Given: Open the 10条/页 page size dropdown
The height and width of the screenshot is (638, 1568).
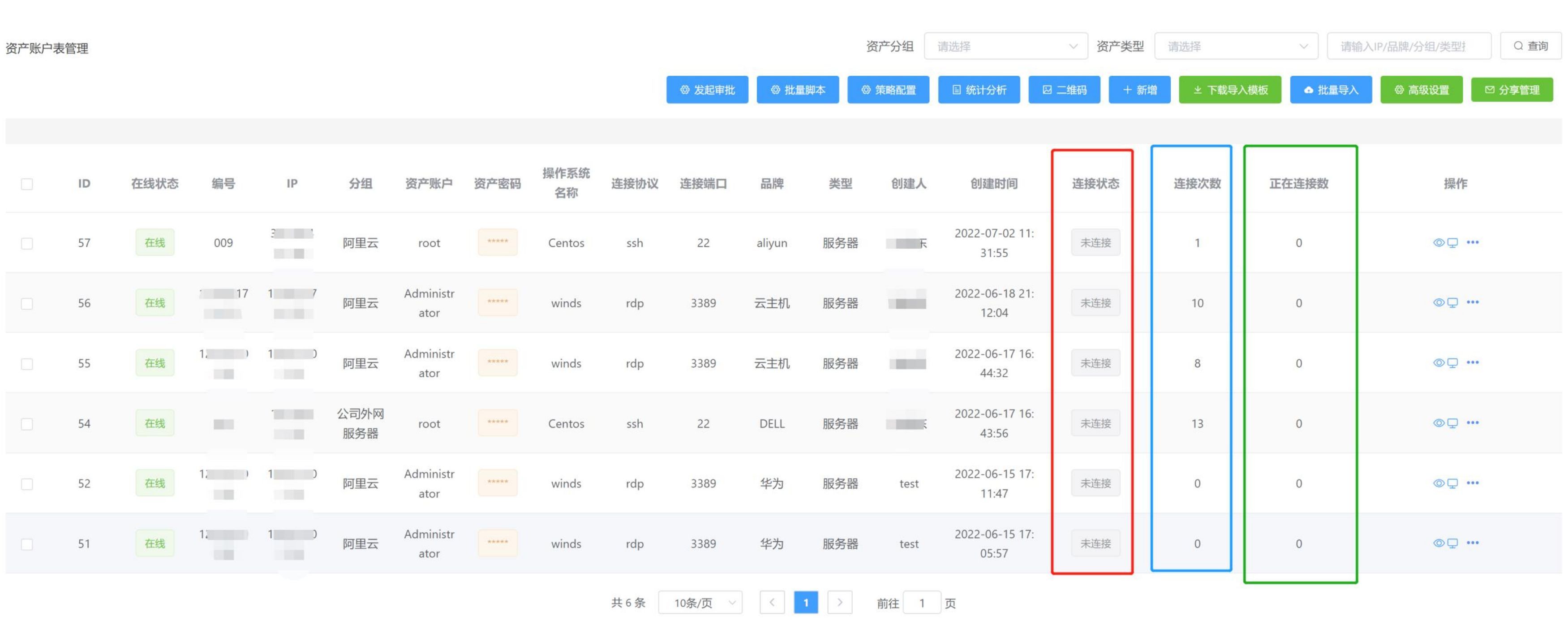Looking at the screenshot, I should [700, 603].
